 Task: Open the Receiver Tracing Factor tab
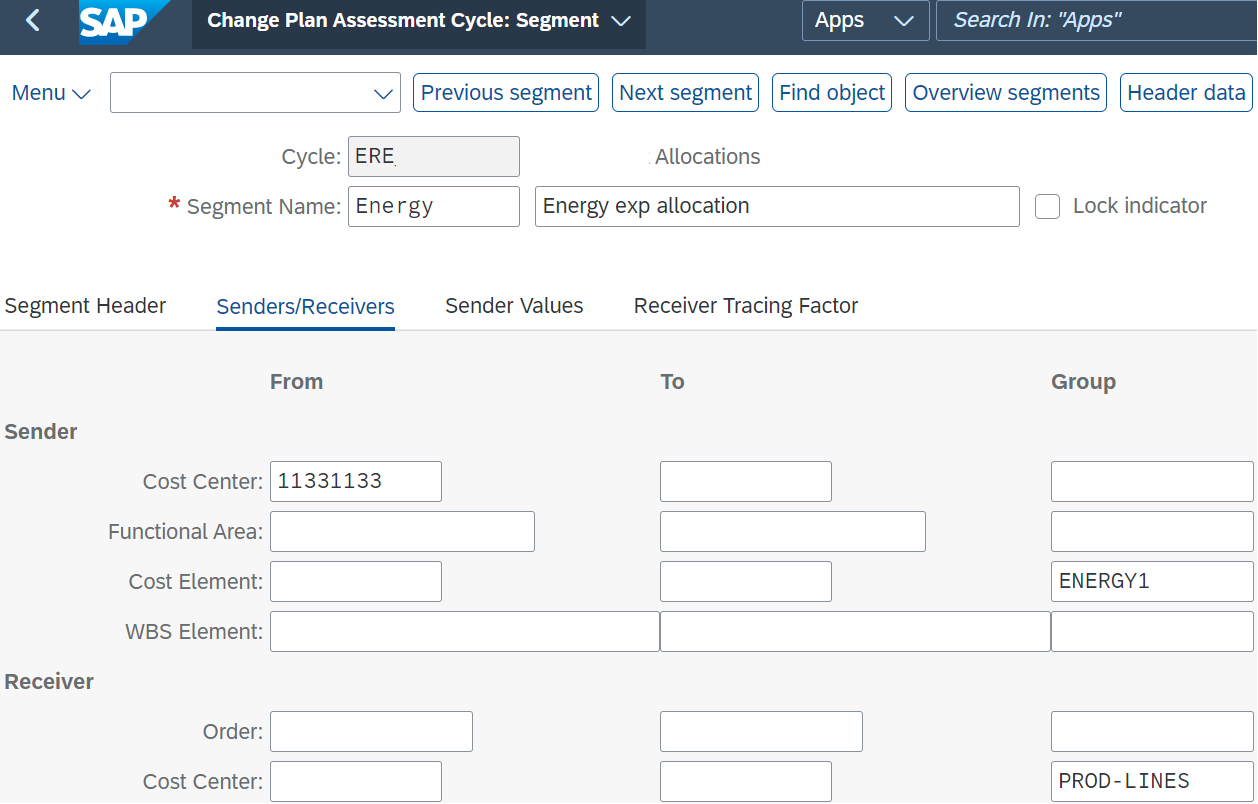[746, 306]
